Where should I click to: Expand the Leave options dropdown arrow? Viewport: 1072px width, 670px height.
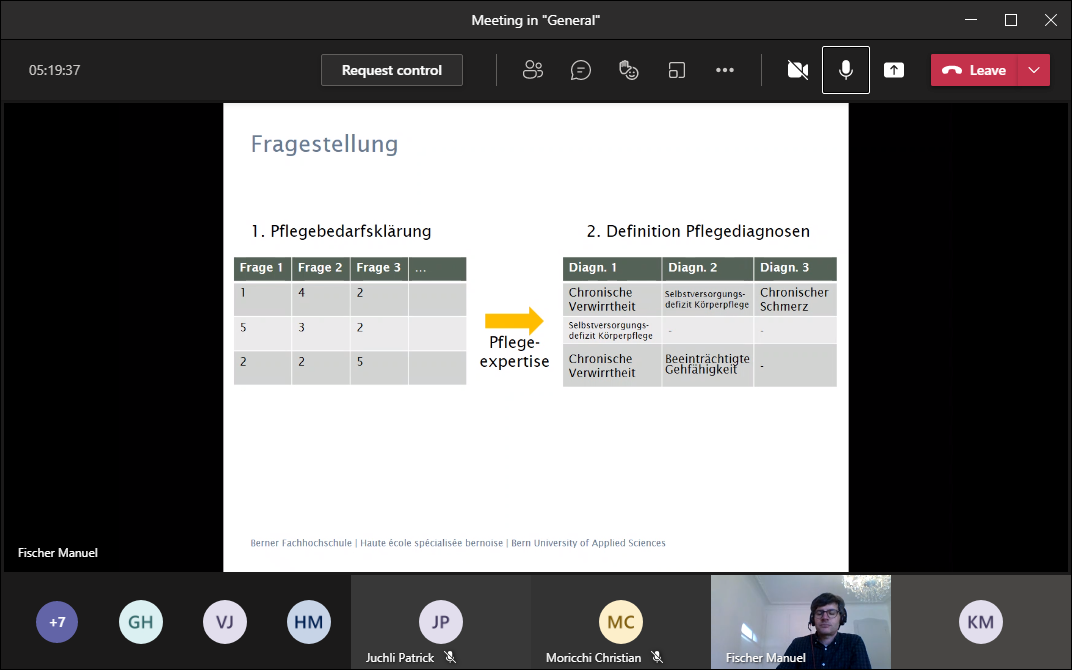click(x=1034, y=70)
